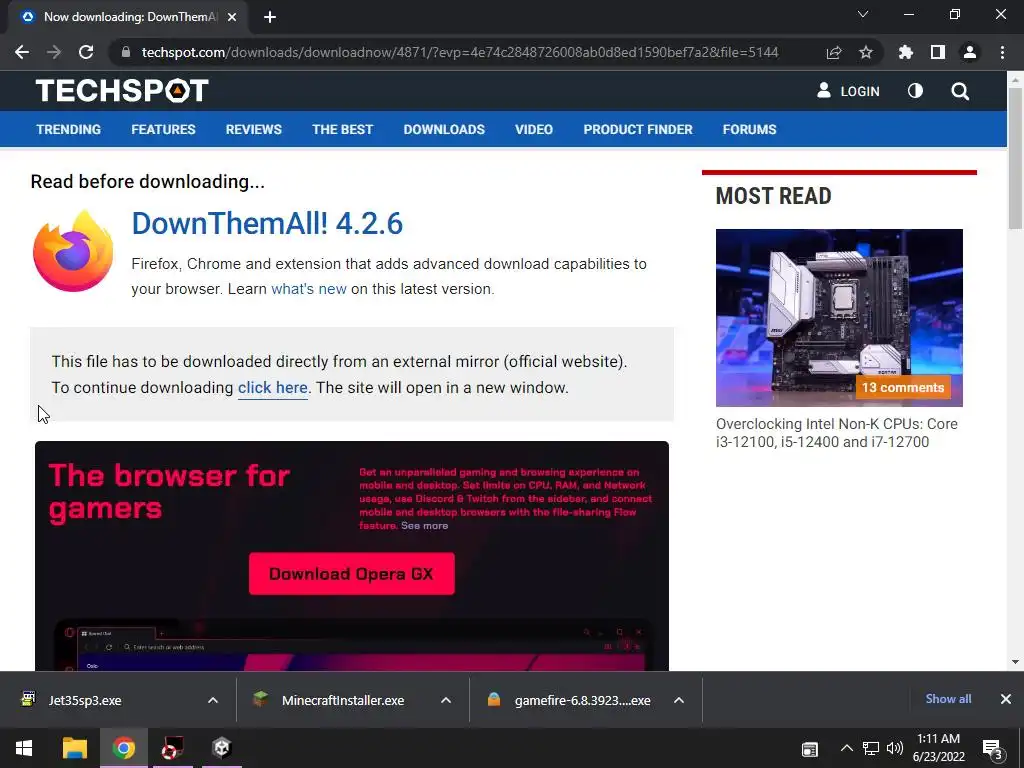The width and height of the screenshot is (1024, 768).
Task: Open the notification center icon
Action: pos(992,749)
